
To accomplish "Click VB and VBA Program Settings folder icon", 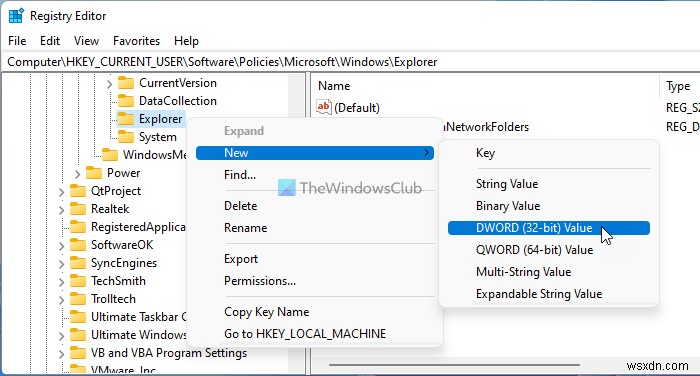I will pyautogui.click(x=78, y=353).
